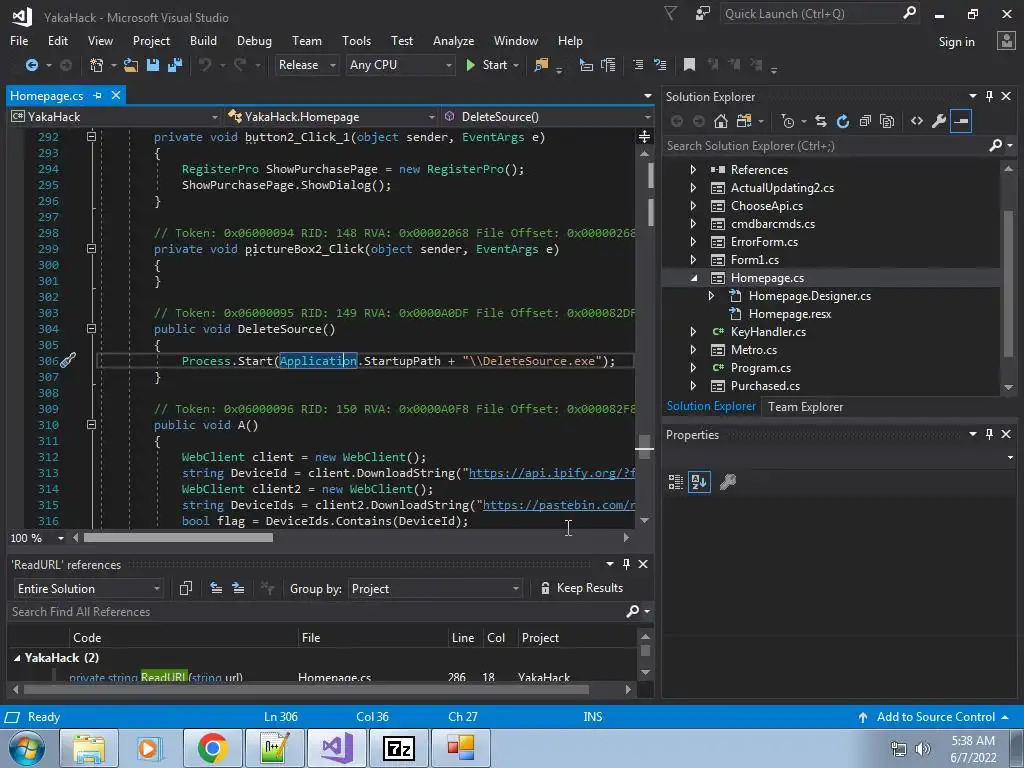This screenshot has height=768, width=1024.
Task: Click the View Code icon in Solution Explorer
Action: click(917, 121)
